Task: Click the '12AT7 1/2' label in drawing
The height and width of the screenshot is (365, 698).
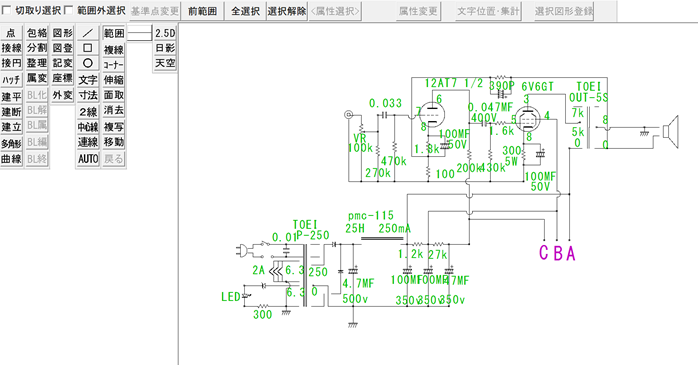Action: (x=454, y=83)
